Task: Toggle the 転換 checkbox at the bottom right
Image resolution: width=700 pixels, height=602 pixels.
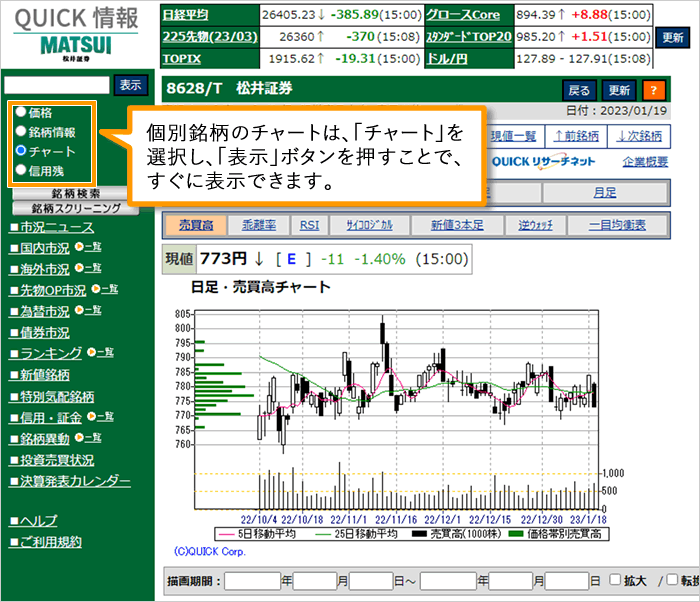Action: (672, 580)
